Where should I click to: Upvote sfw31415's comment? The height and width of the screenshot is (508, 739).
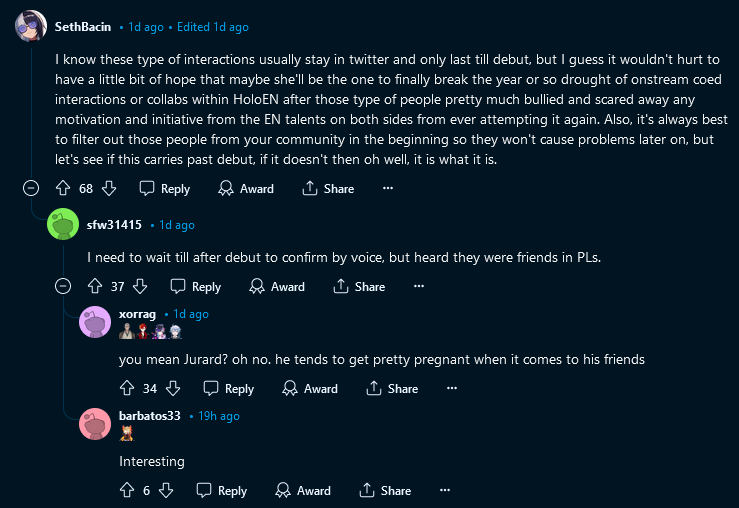[x=94, y=286]
